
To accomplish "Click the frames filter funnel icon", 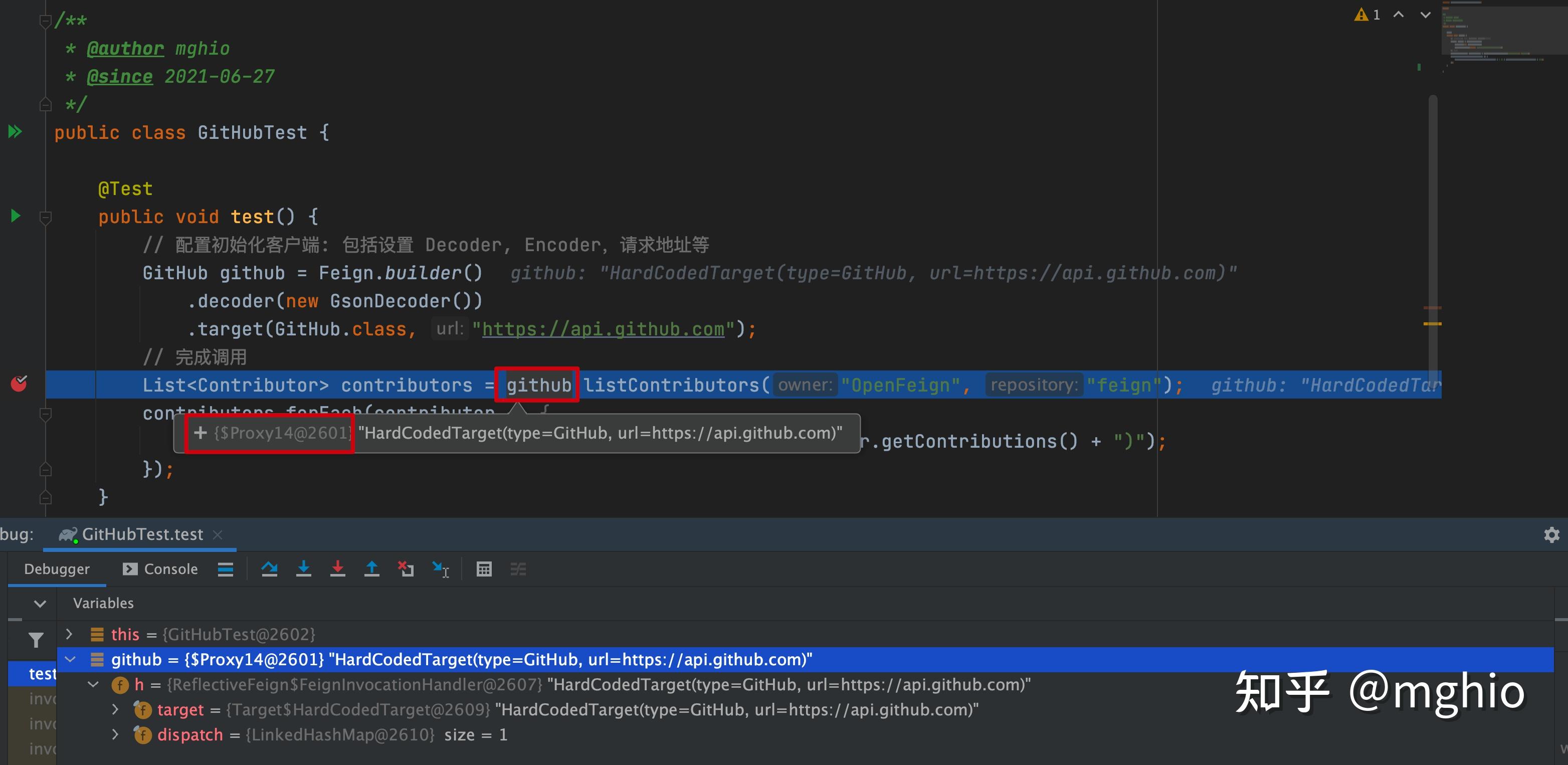I will click(36, 640).
